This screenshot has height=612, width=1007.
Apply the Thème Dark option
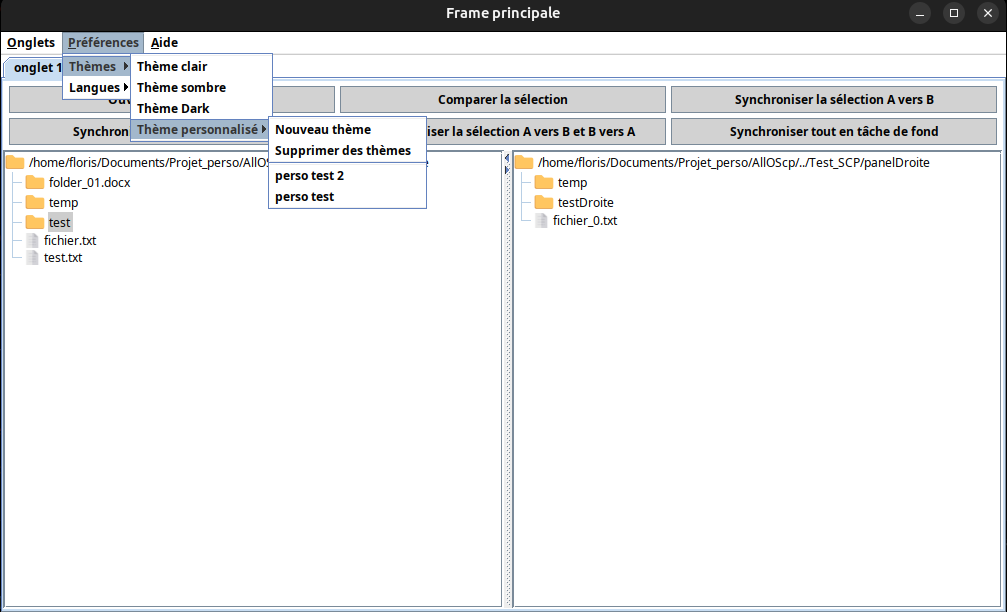173,109
